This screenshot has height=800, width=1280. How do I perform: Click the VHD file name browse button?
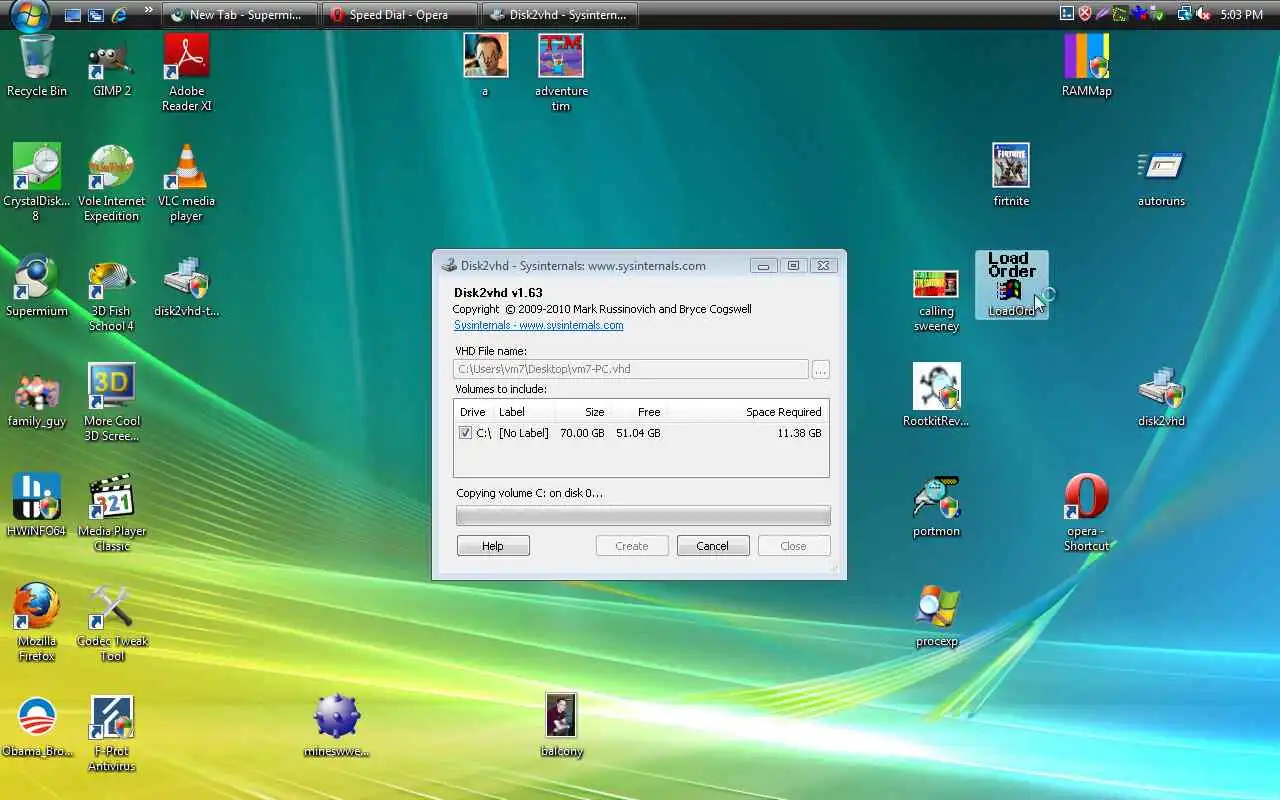click(821, 370)
